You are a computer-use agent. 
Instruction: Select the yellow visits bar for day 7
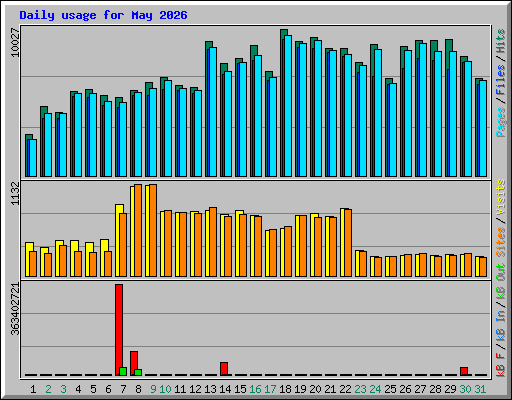click(x=118, y=240)
